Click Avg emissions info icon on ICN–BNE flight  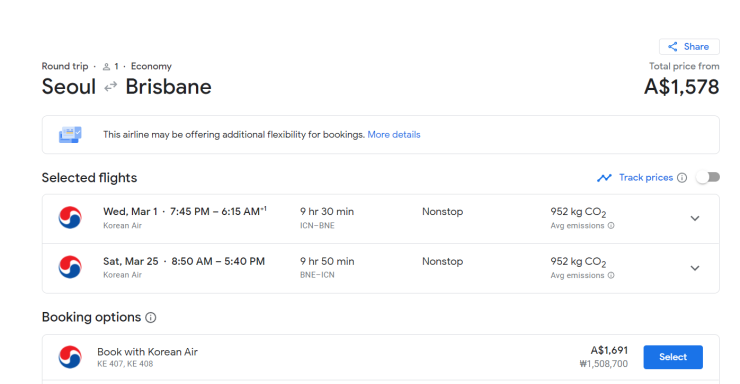click(611, 225)
